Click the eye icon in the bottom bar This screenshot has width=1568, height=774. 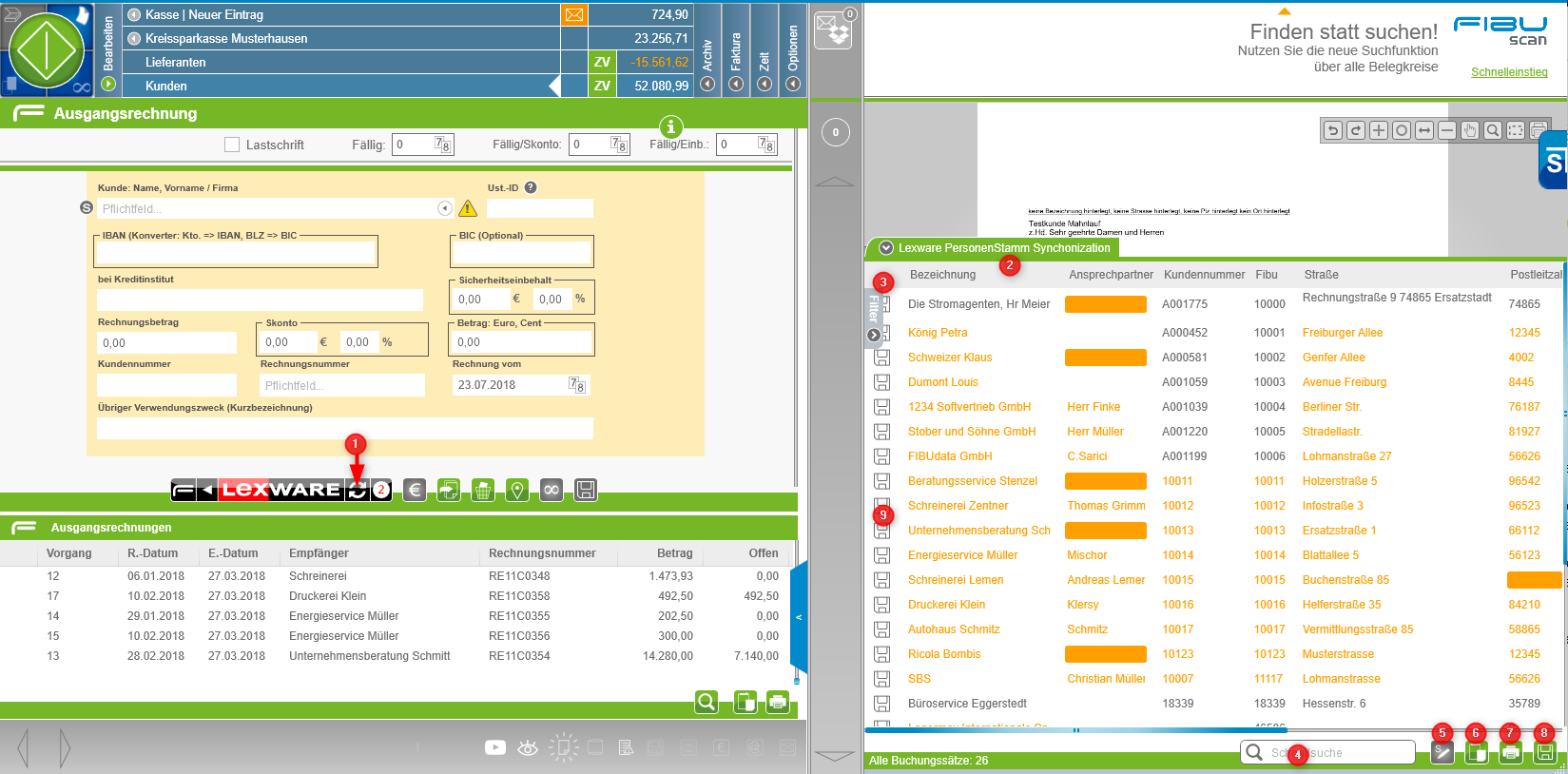[x=528, y=748]
